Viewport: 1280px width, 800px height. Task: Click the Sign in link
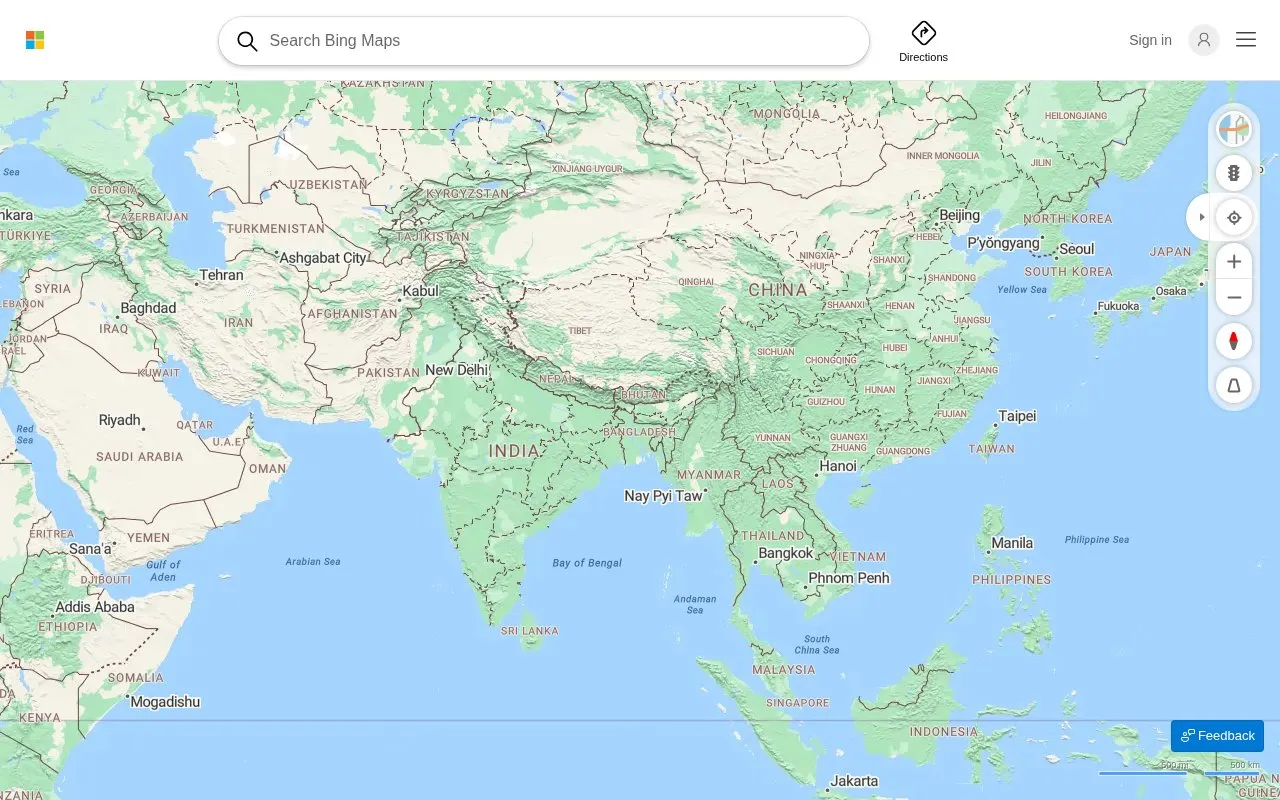pyautogui.click(x=1150, y=40)
